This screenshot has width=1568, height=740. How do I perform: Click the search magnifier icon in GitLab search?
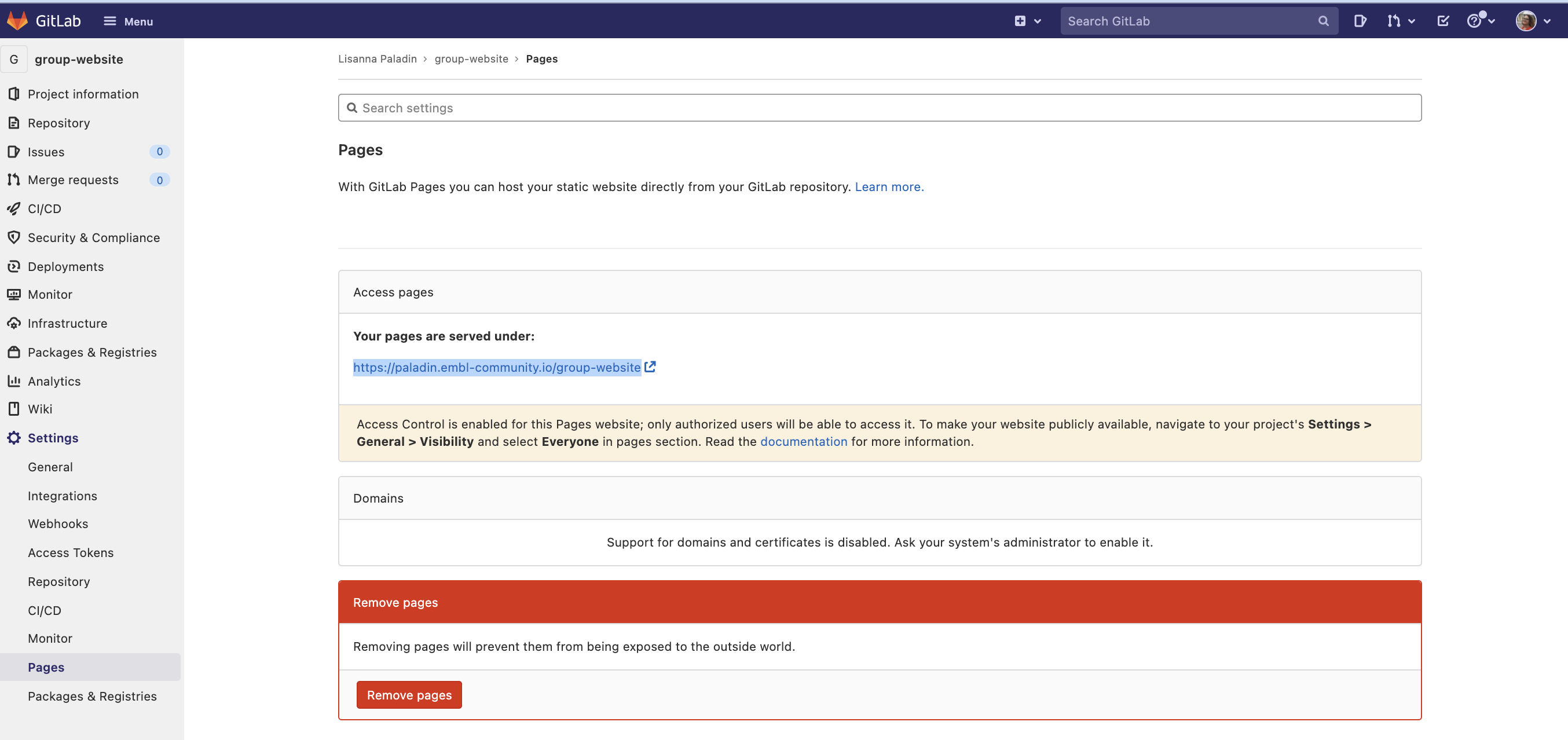point(1323,21)
